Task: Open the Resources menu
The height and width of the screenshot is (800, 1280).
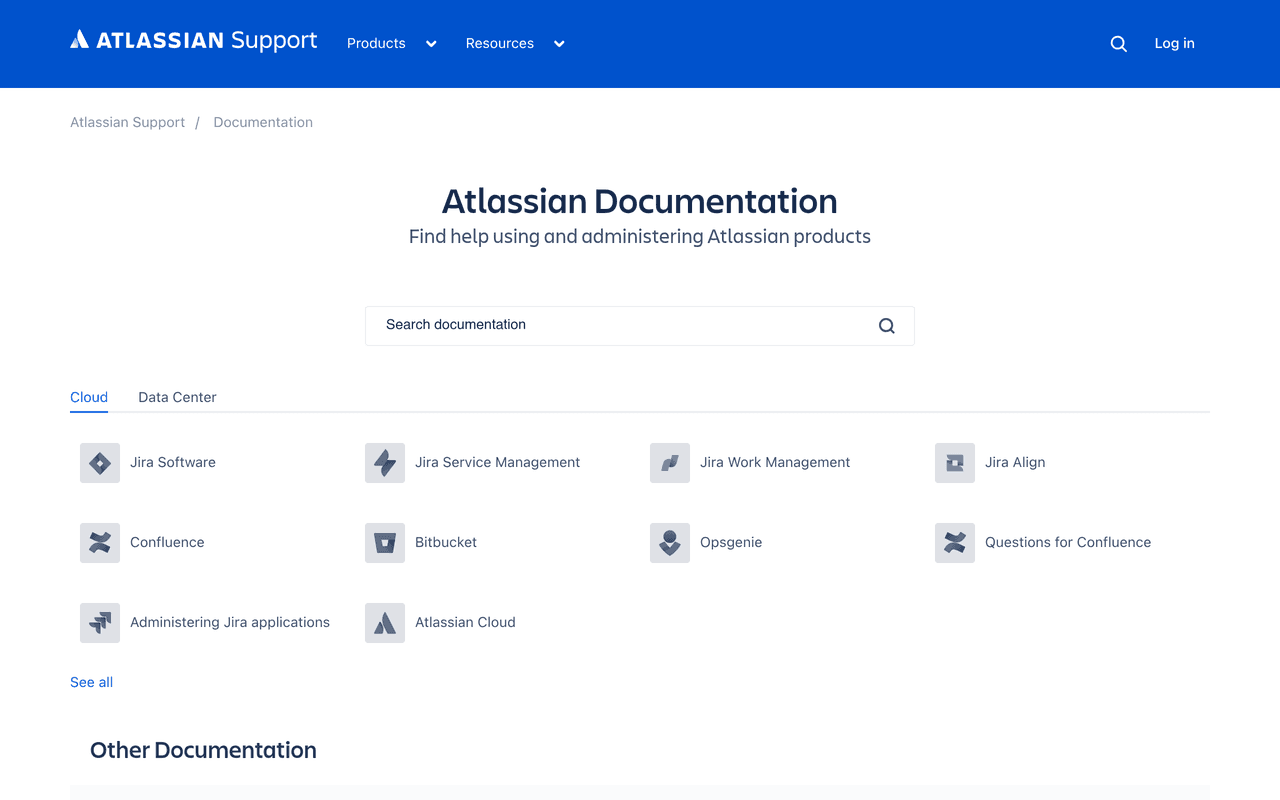Action: click(500, 43)
